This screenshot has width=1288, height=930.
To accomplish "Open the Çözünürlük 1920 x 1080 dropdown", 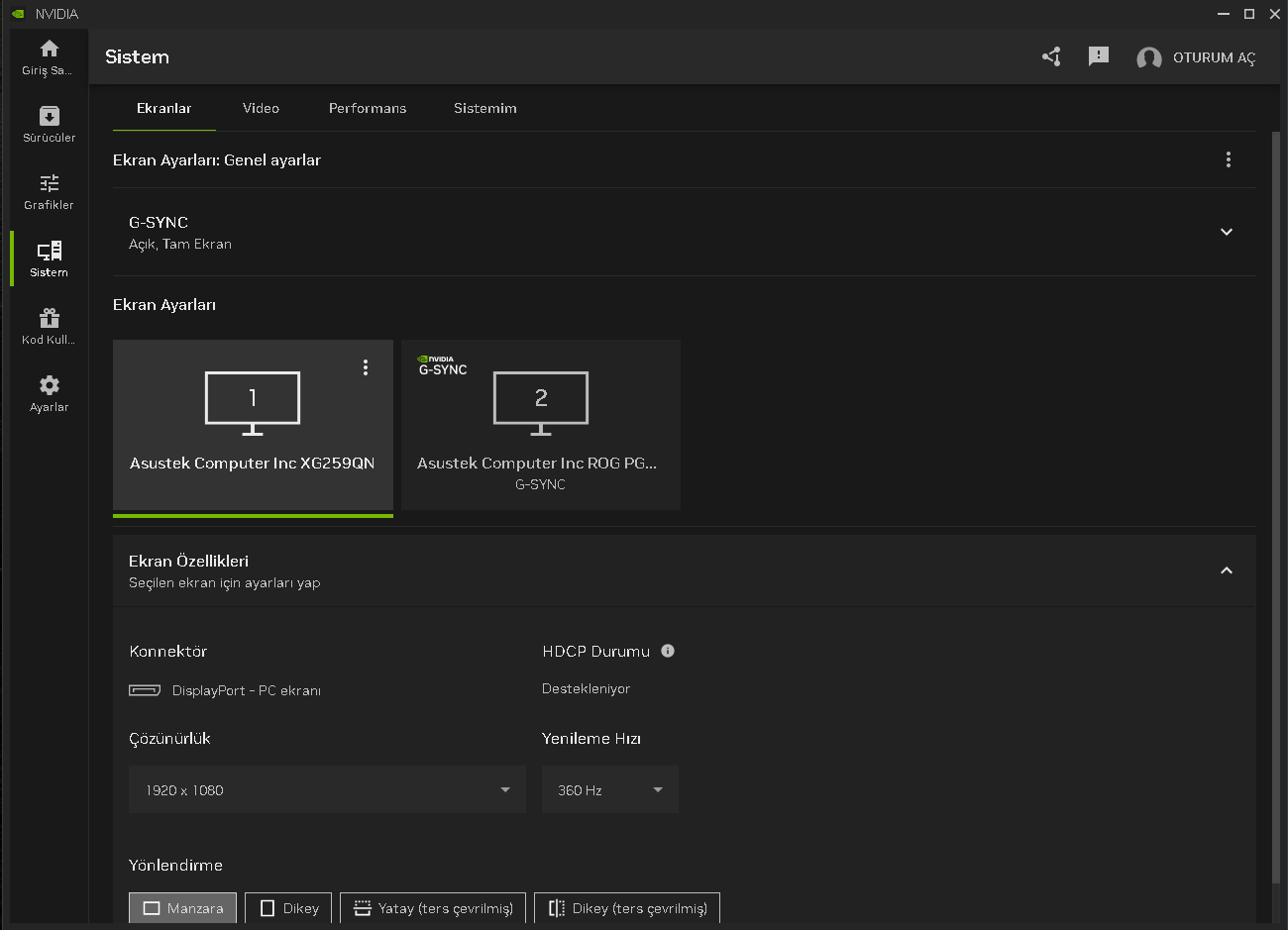I will pyautogui.click(x=327, y=789).
